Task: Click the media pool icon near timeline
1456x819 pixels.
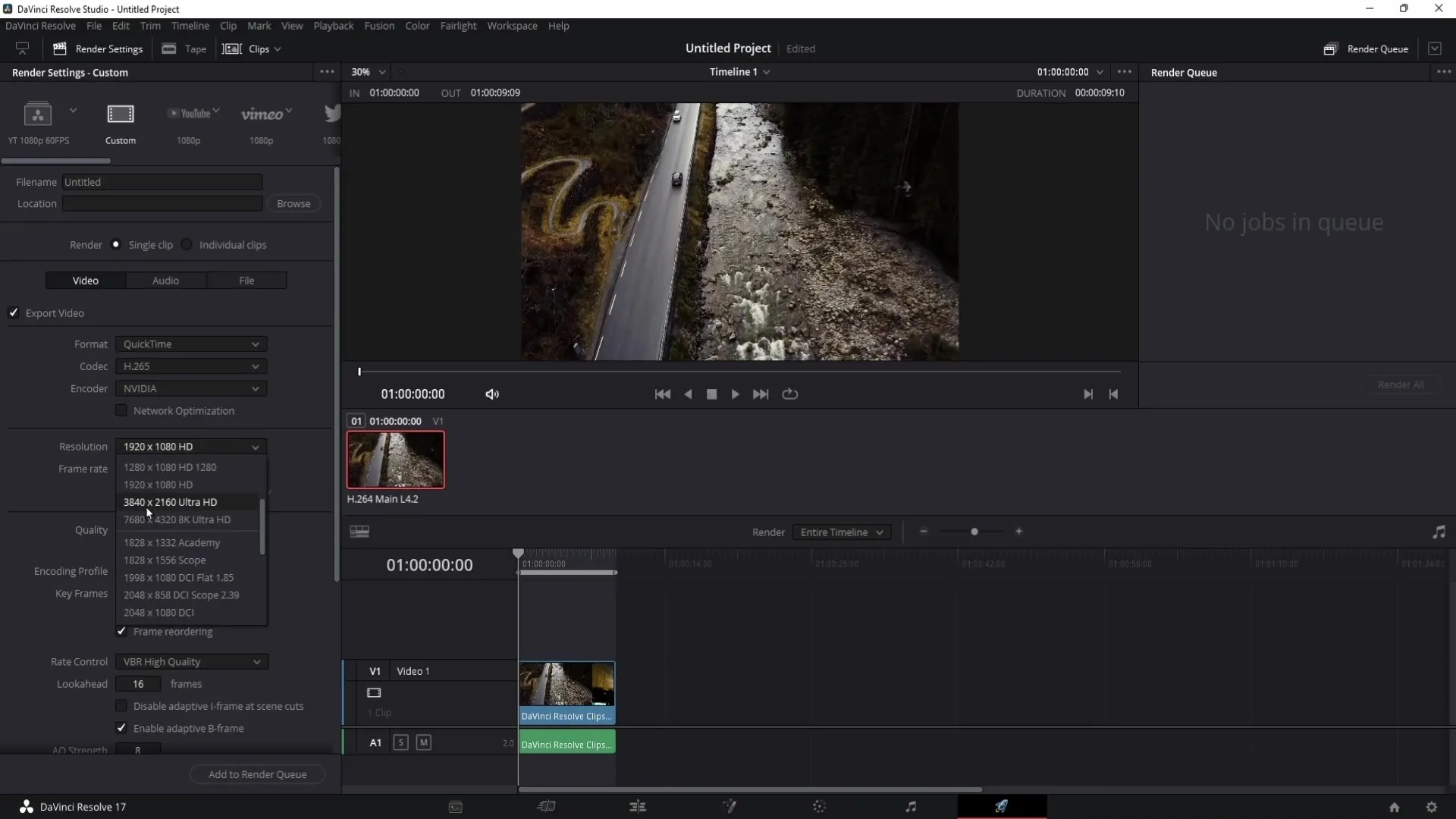Action: pyautogui.click(x=360, y=532)
